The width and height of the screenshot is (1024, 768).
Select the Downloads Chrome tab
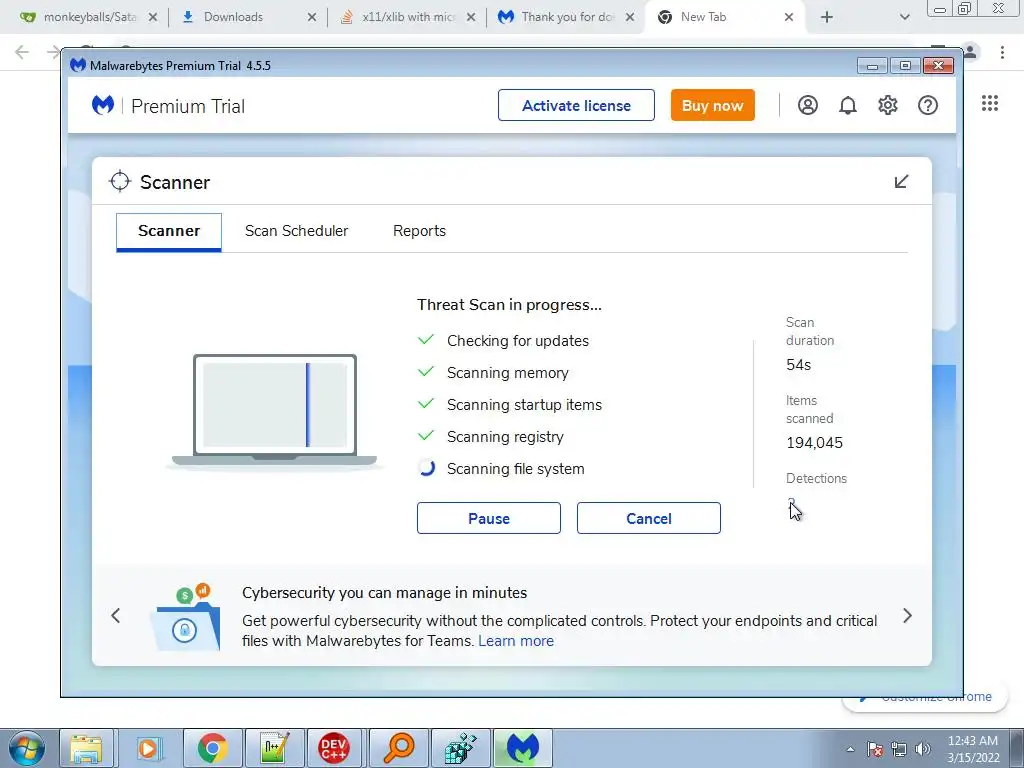(242, 18)
